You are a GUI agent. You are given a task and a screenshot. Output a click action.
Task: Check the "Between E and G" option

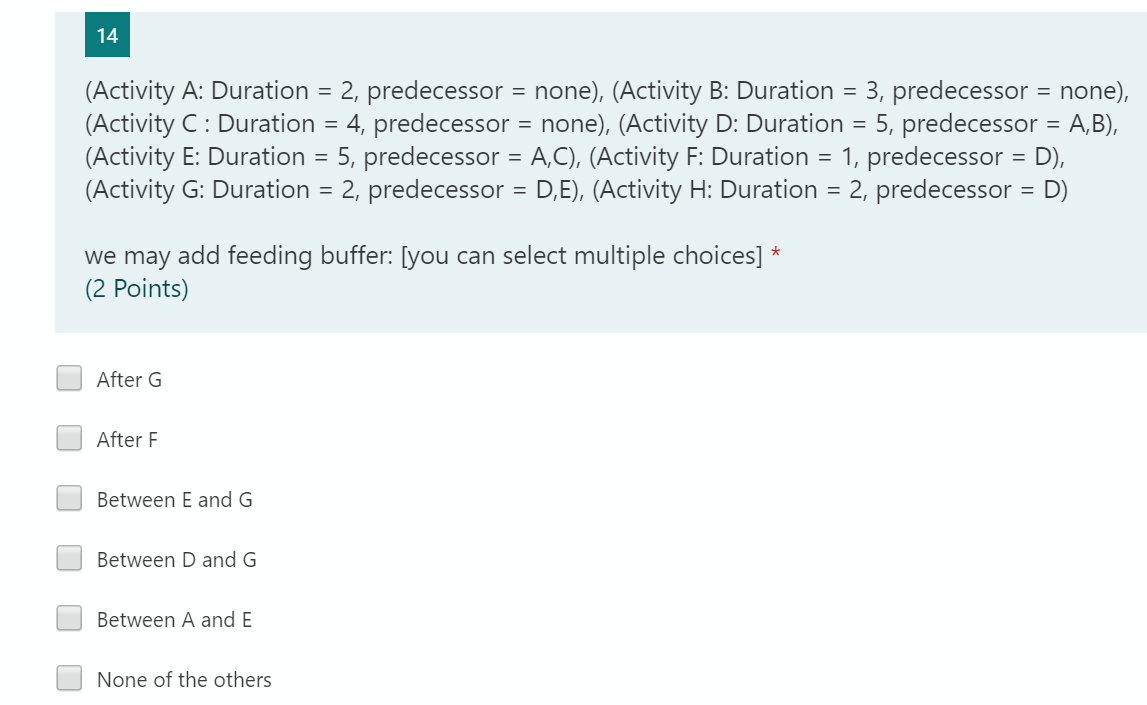(68, 497)
